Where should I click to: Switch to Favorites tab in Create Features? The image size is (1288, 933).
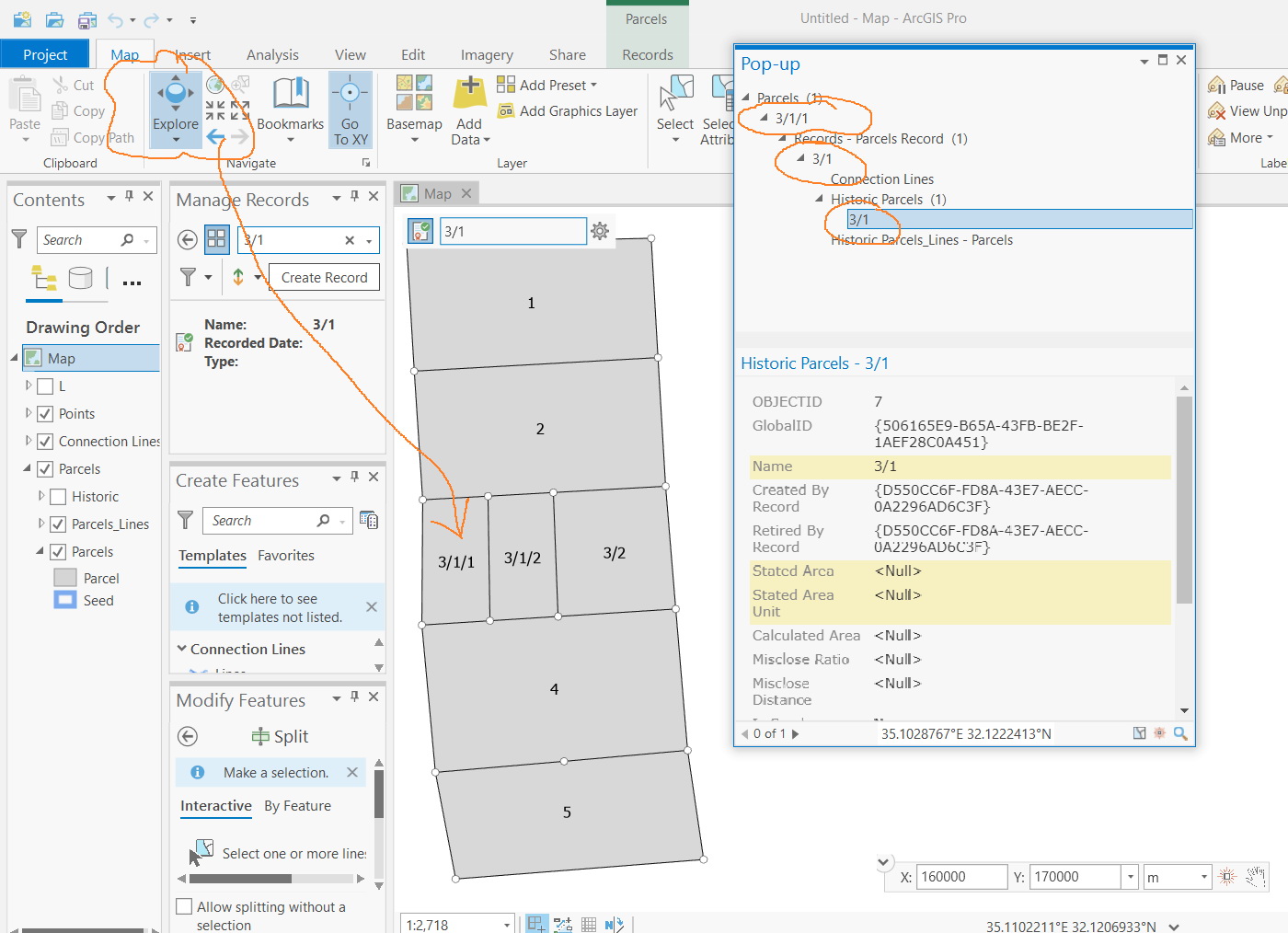[286, 556]
